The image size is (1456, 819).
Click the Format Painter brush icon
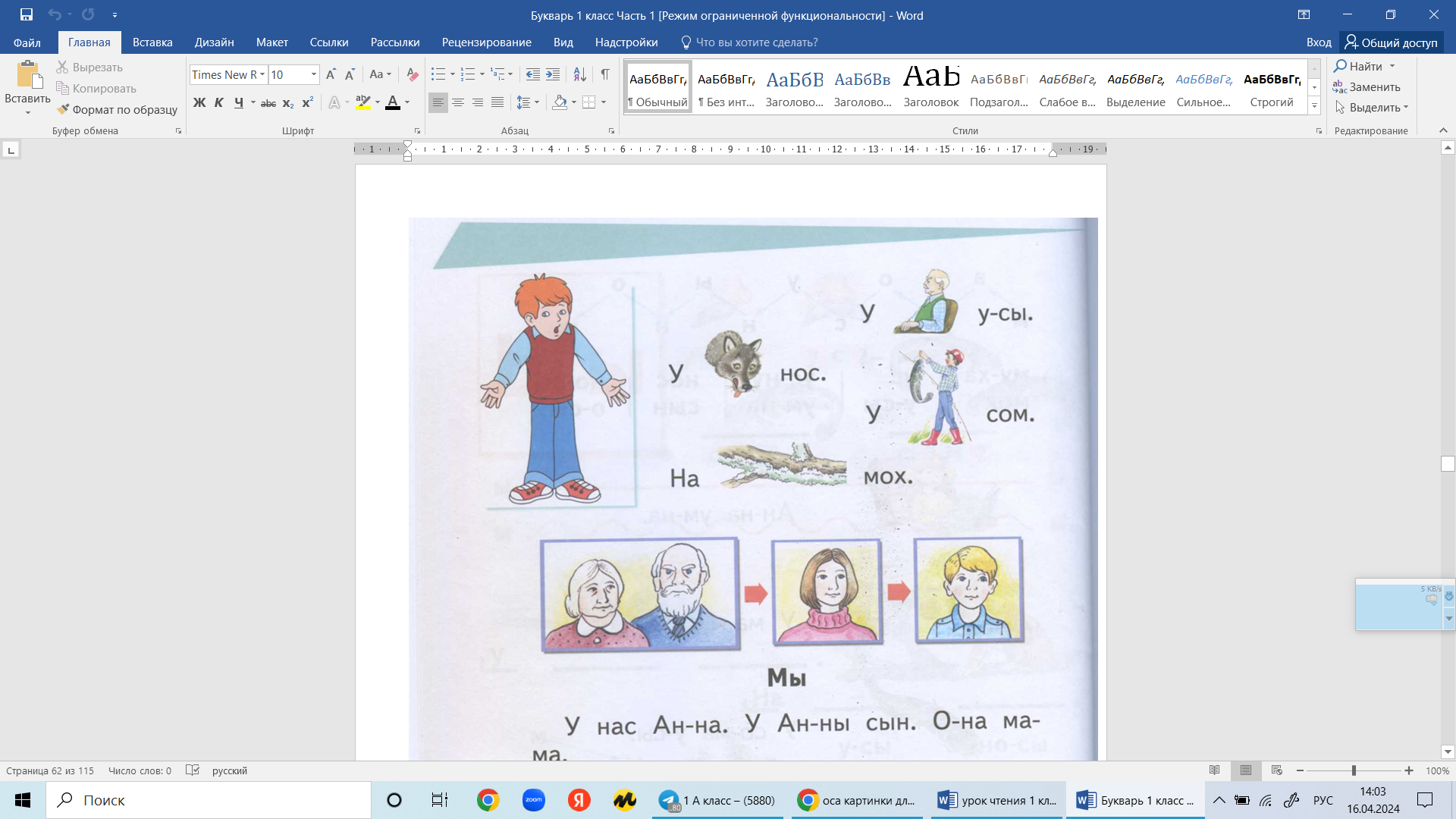tap(64, 109)
